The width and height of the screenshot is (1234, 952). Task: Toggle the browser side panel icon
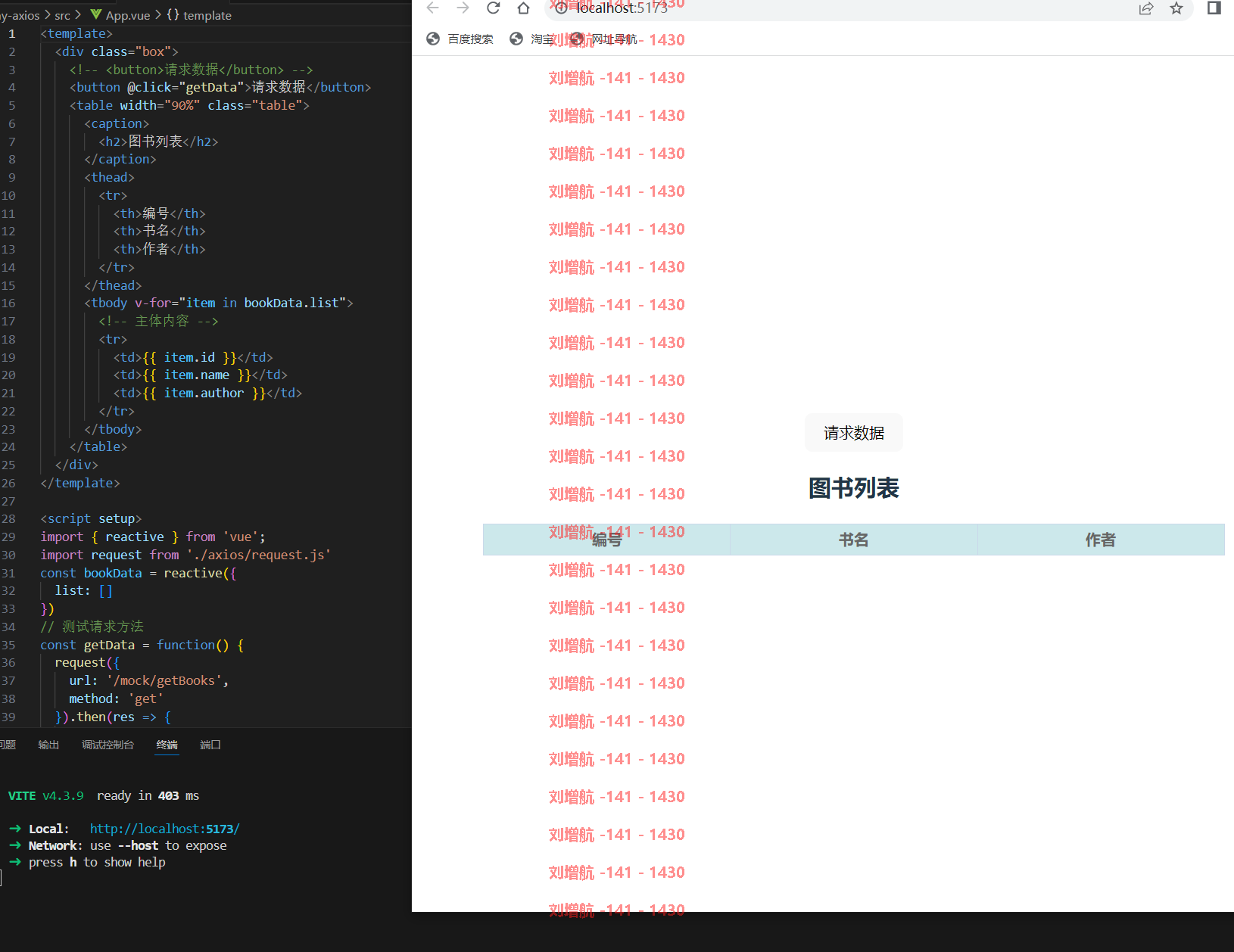(x=1214, y=8)
